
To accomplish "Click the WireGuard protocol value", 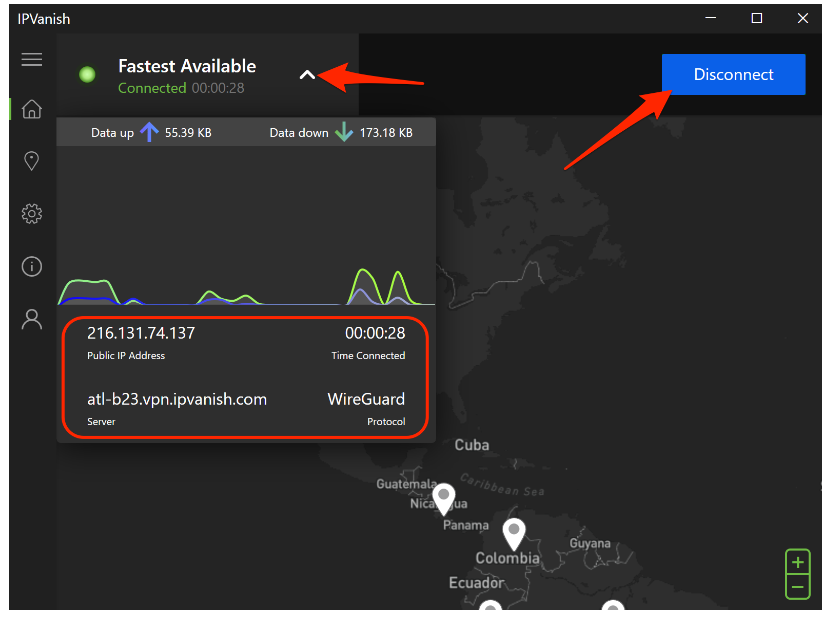I will coord(366,399).
